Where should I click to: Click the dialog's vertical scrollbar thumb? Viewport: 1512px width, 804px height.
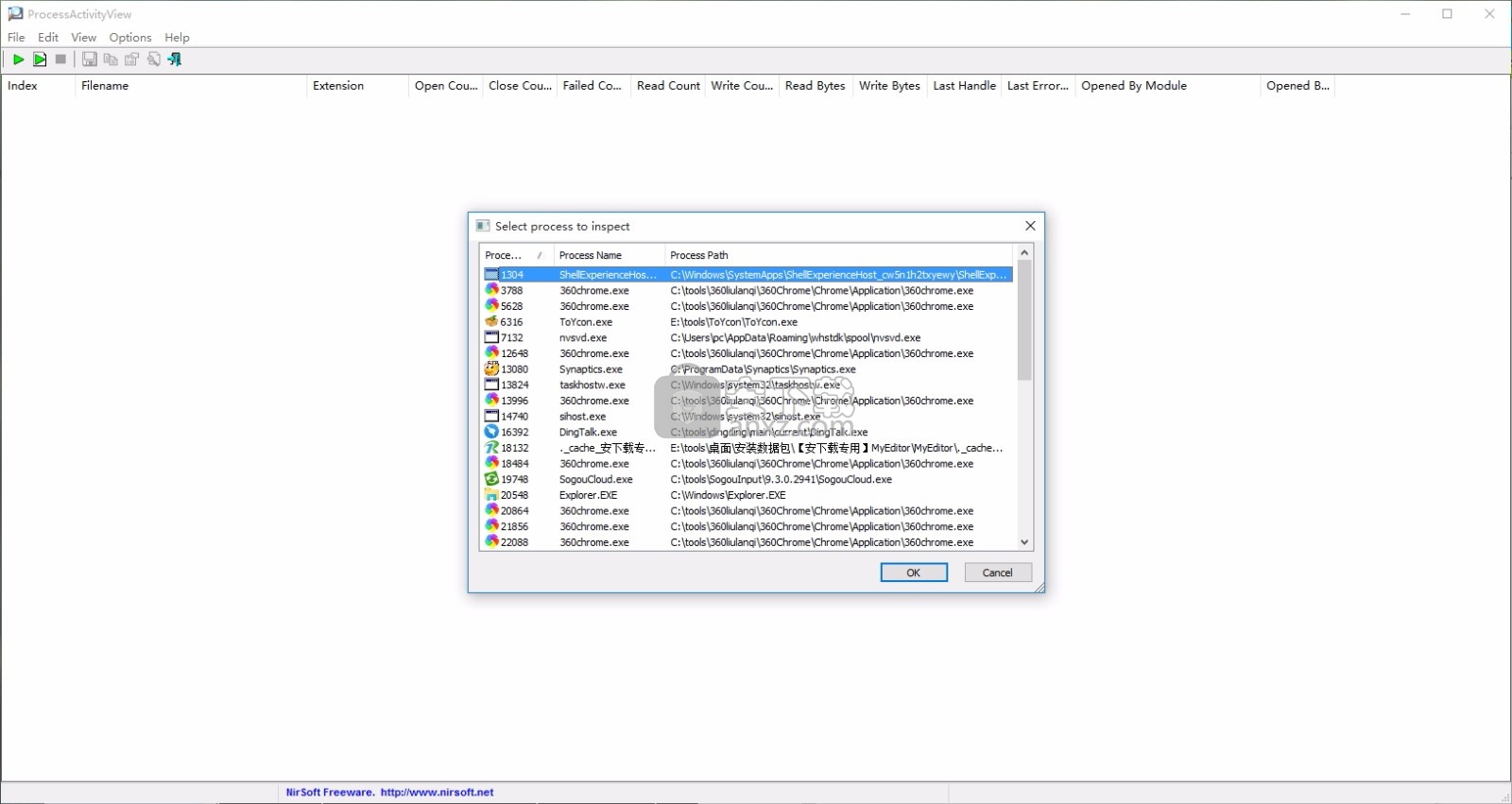tap(1024, 321)
